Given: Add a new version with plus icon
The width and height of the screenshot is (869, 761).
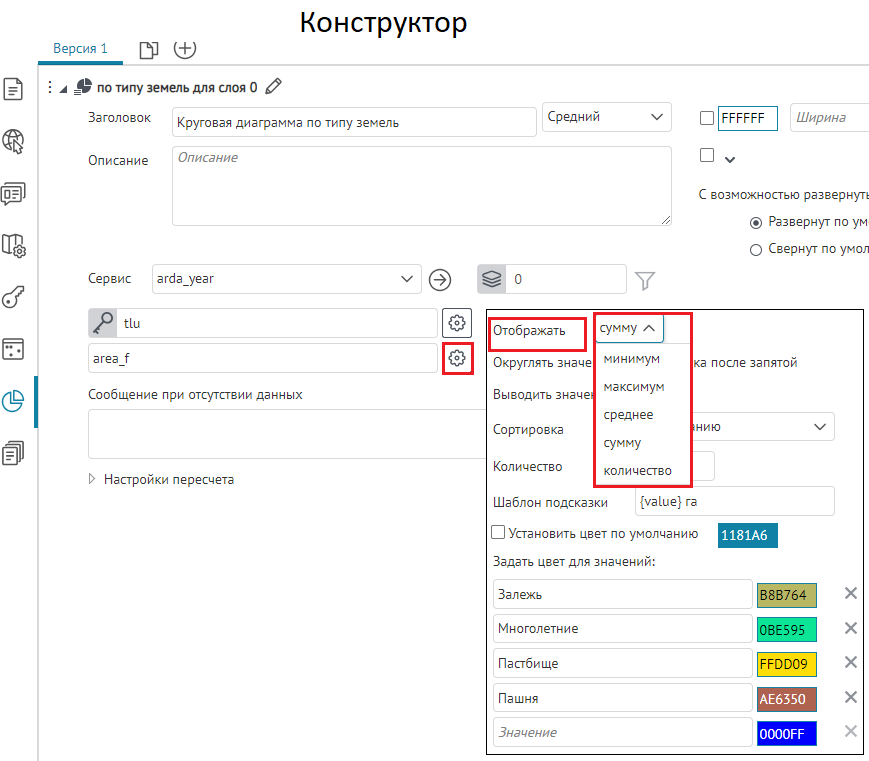Looking at the screenshot, I should point(185,48).
